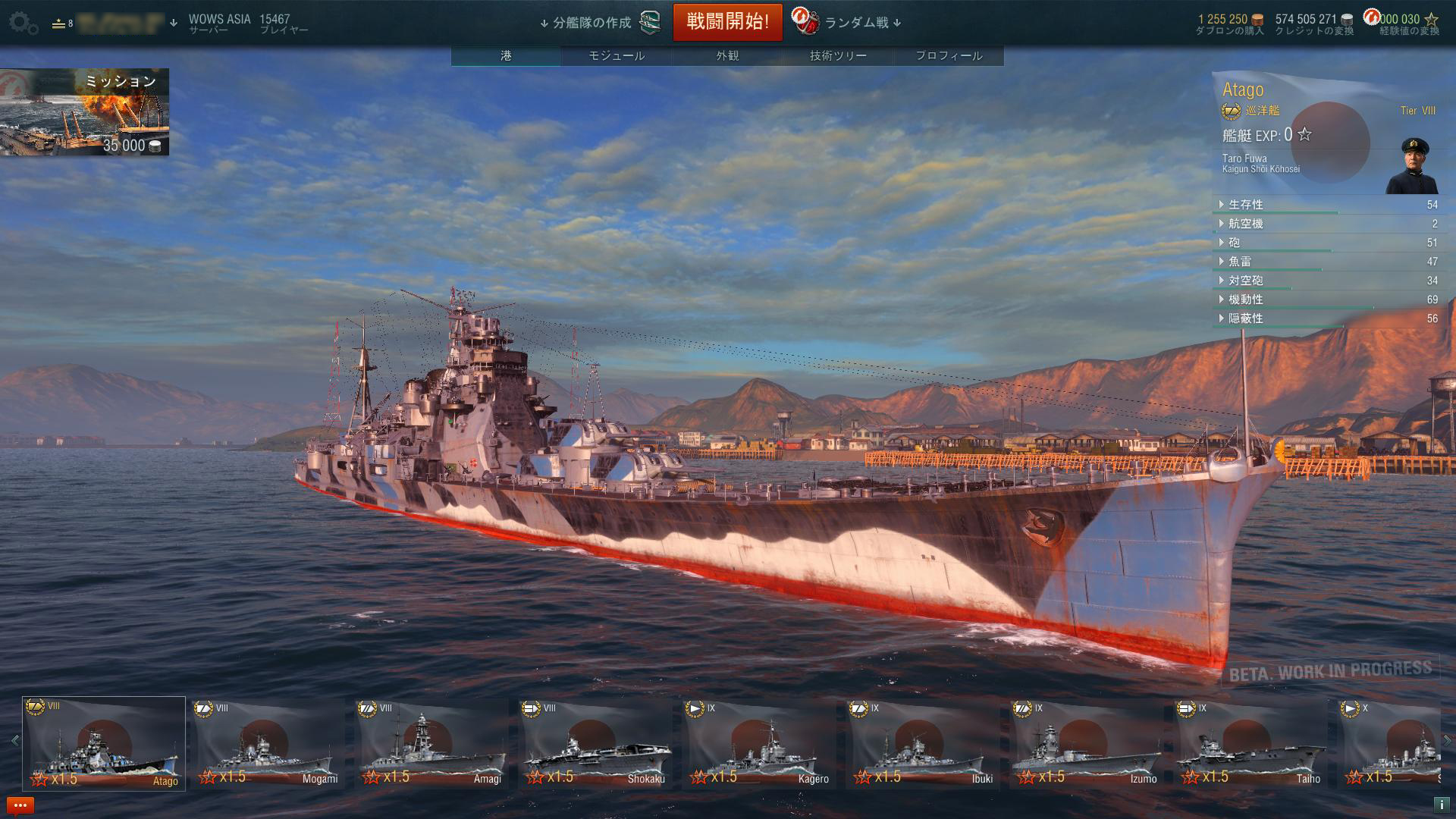Switch to the 技術ツリー tab
Image resolution: width=1456 pixels, height=819 pixels.
[838, 55]
